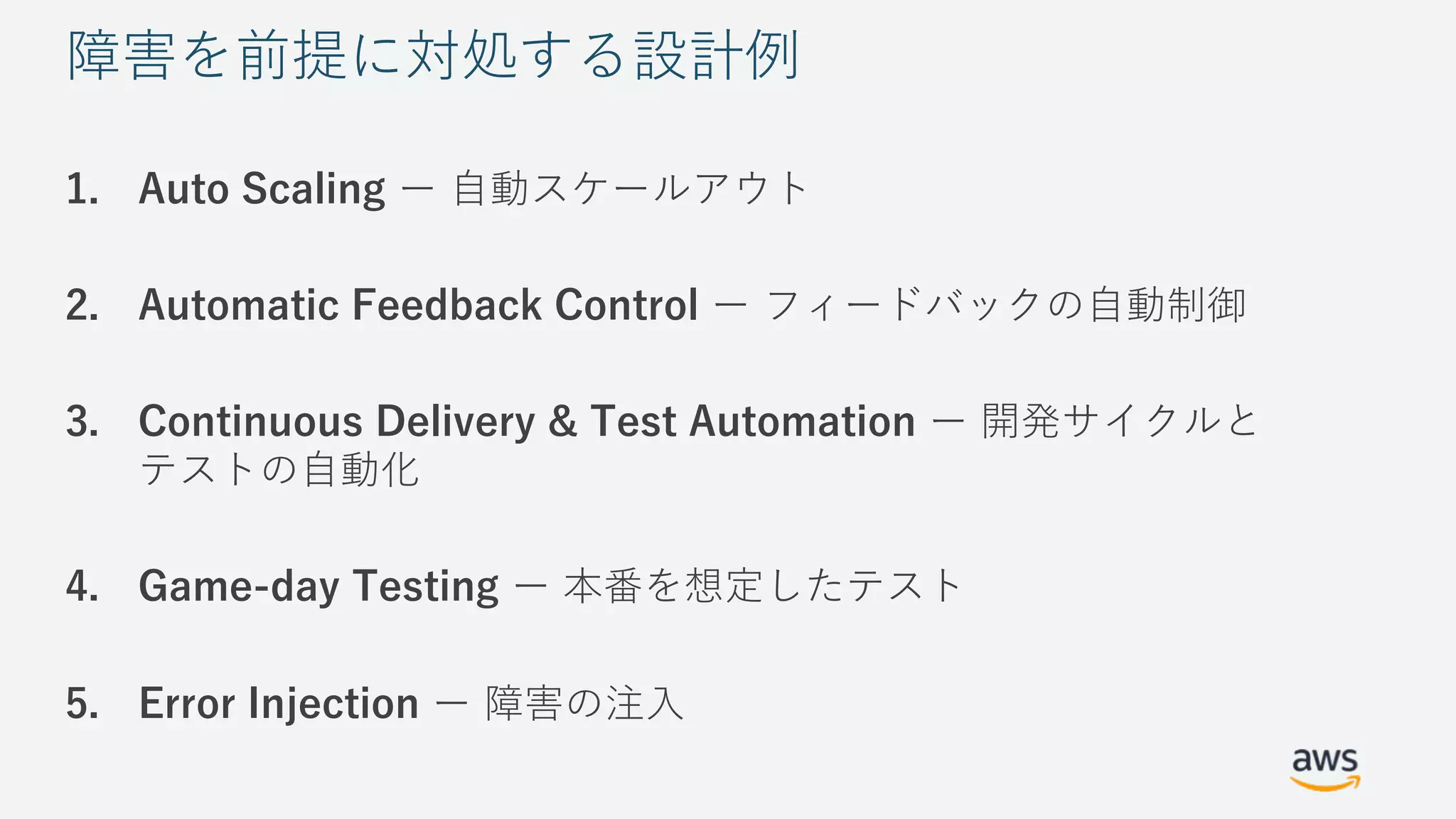Click the list number 1.
Viewport: 1456px width, 819px height.
point(82,189)
